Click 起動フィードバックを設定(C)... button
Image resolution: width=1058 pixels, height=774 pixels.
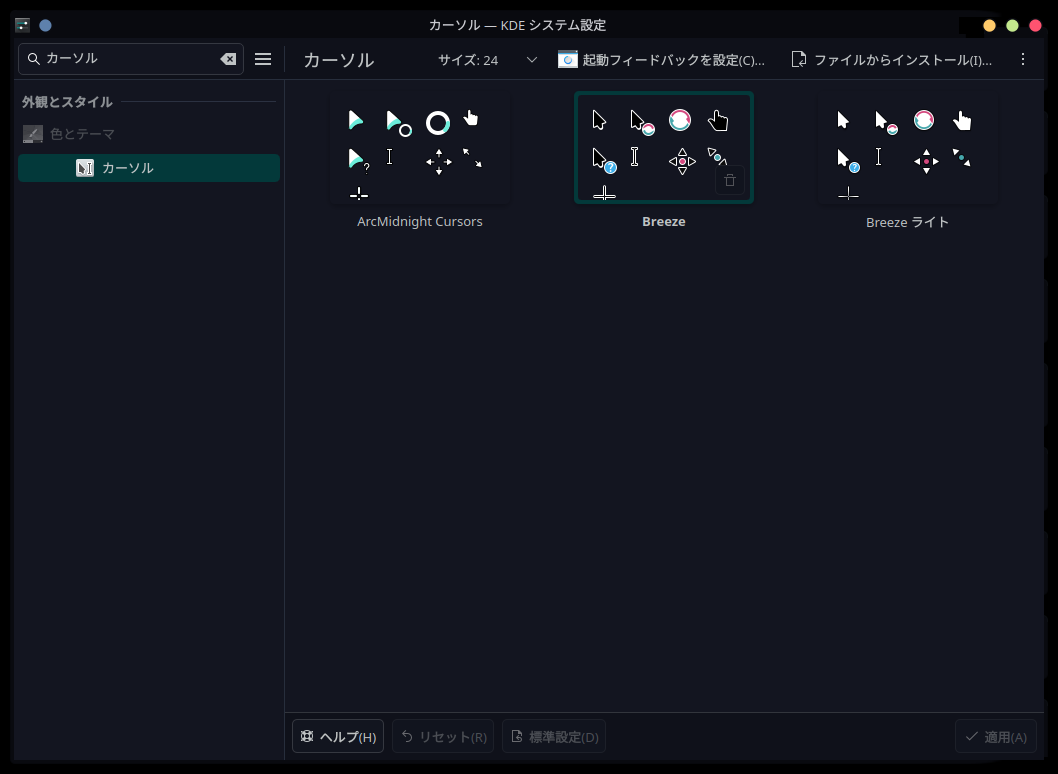tap(661, 60)
